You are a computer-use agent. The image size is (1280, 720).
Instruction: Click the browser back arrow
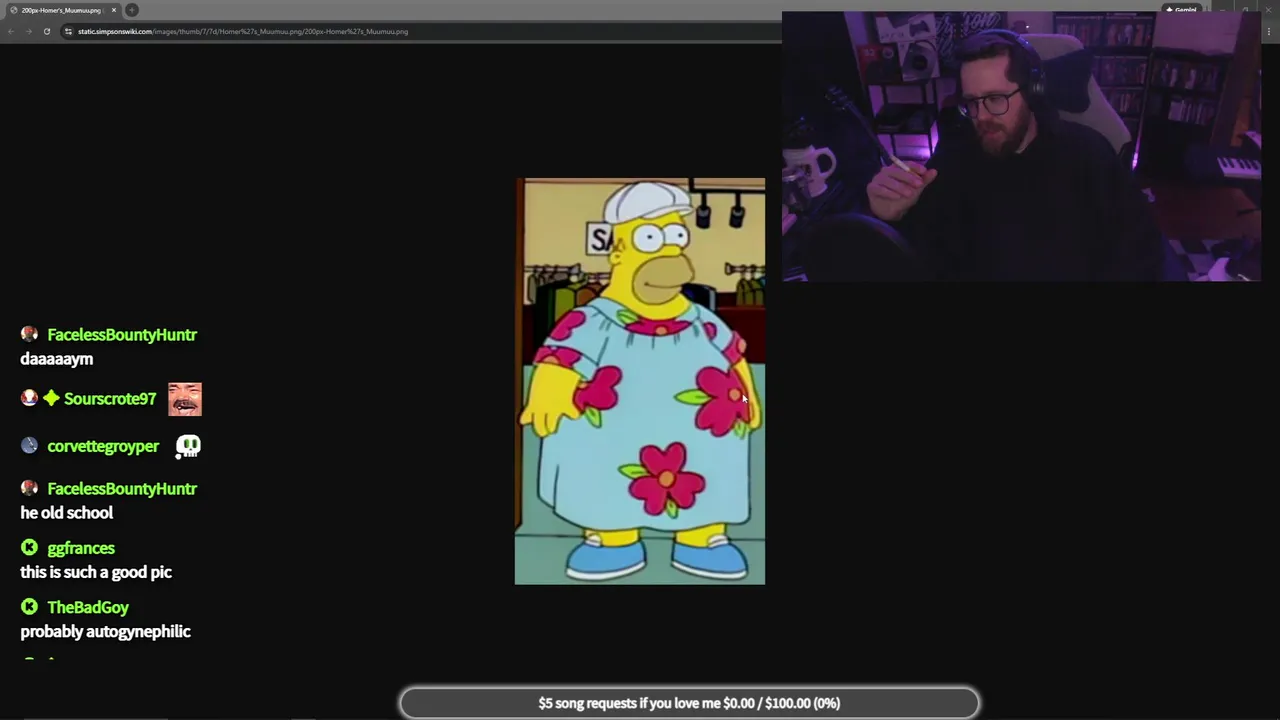(x=10, y=31)
